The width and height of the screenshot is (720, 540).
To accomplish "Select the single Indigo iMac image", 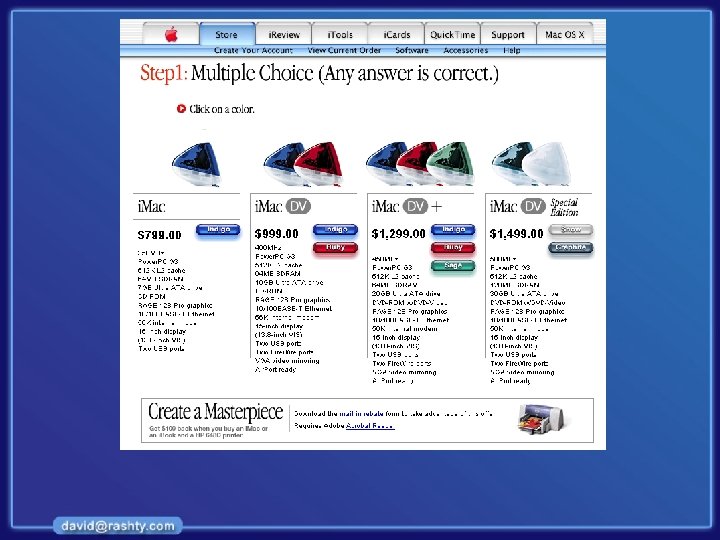I will click(x=197, y=163).
